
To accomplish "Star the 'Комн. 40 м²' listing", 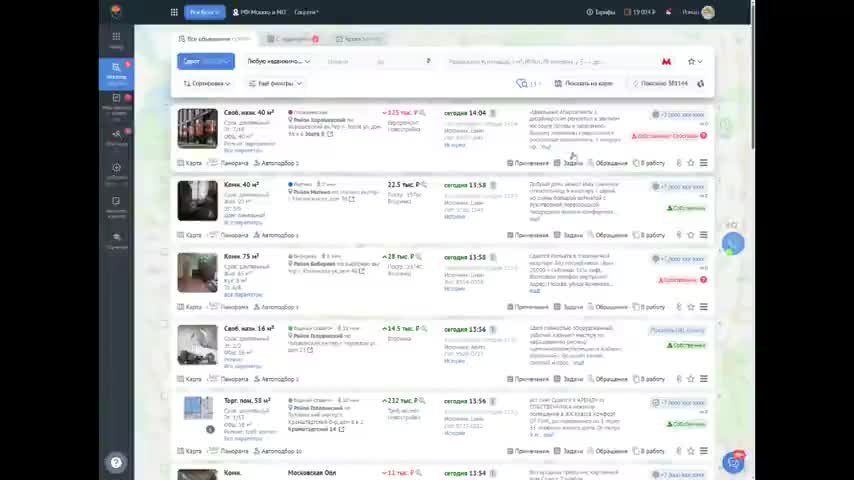I will coord(691,235).
